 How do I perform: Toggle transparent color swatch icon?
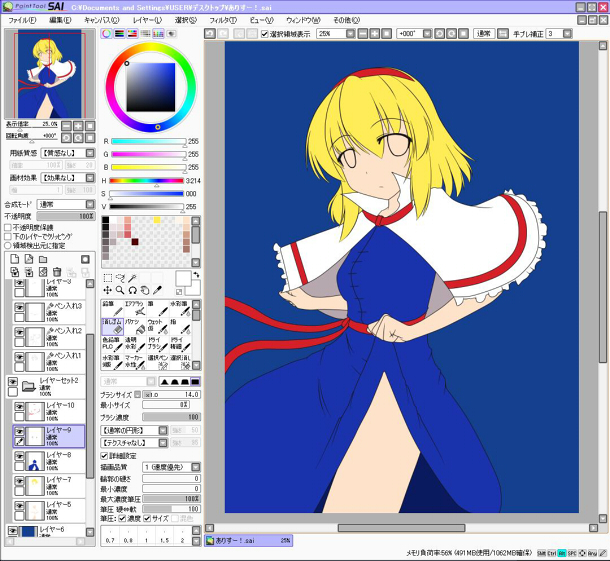pos(179,292)
